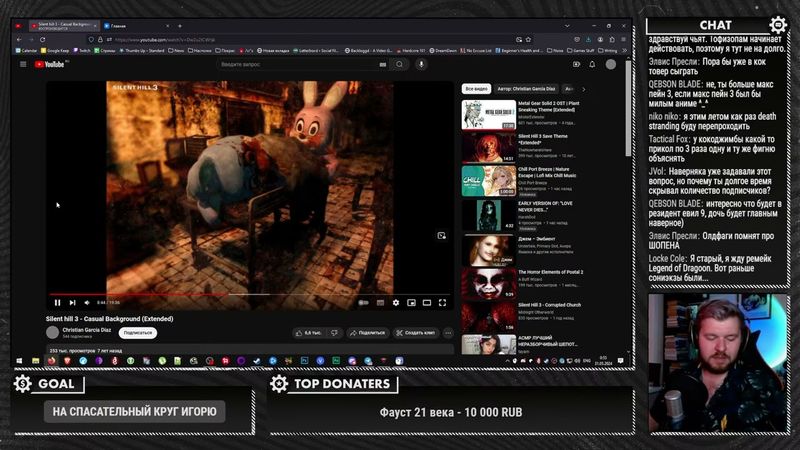Switch to theater mode icon
The height and width of the screenshot is (450, 800).
(427, 303)
